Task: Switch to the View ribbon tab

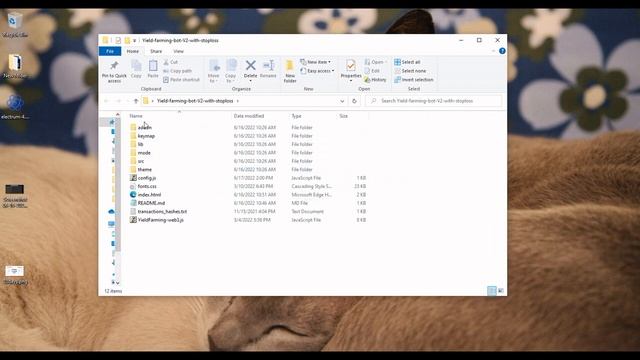Action: click(x=178, y=51)
